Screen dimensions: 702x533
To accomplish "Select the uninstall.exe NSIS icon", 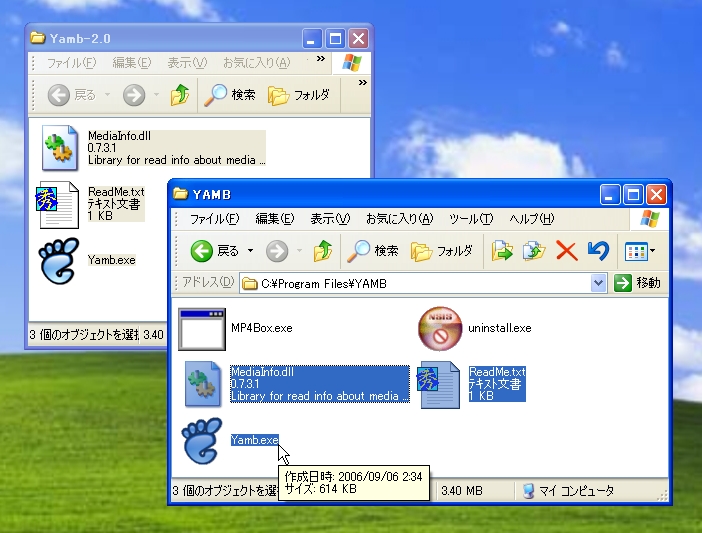I will 440,328.
